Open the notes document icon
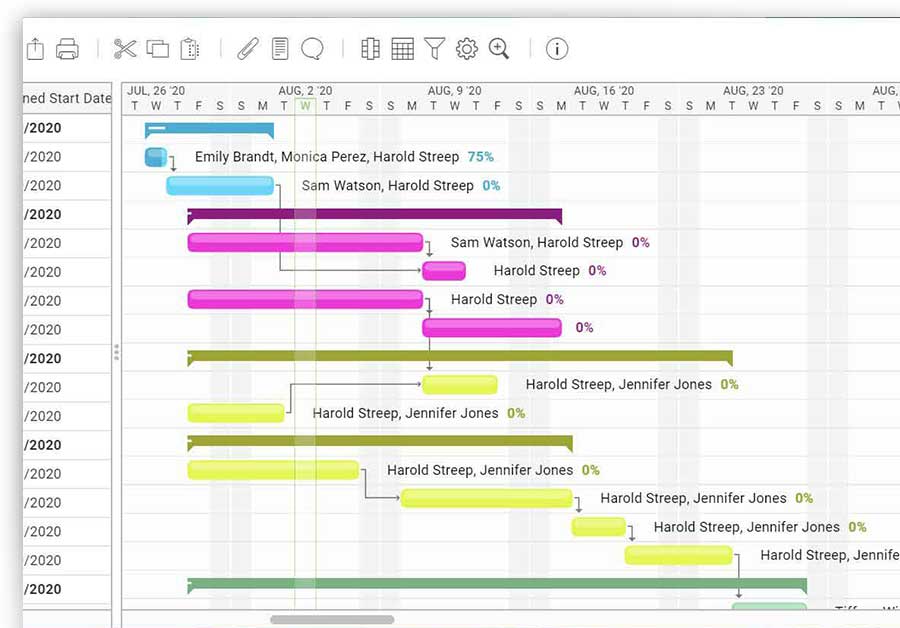900x628 pixels. tap(280, 49)
